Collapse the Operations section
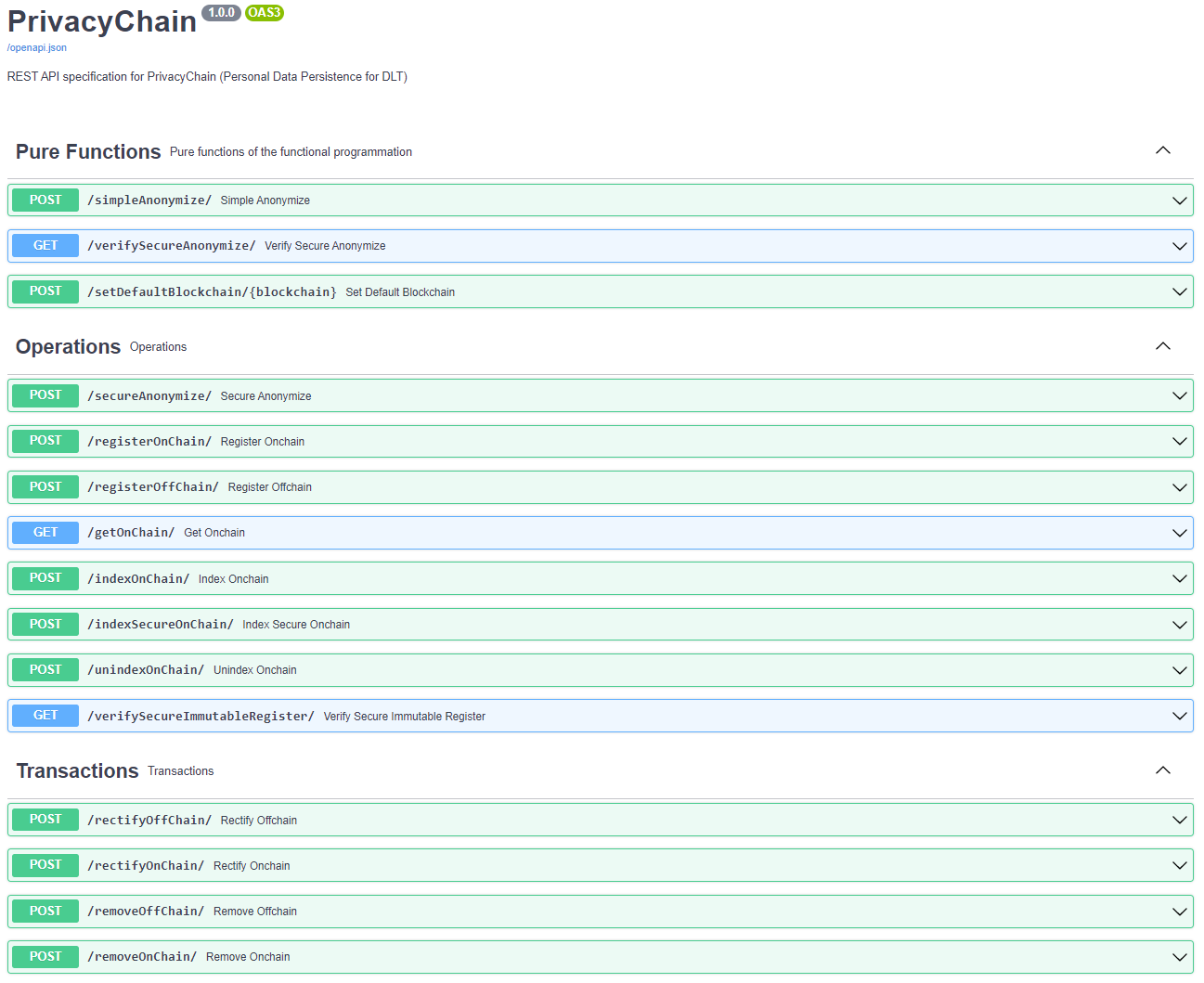Image resolution: width=1204 pixels, height=983 pixels. tap(1163, 345)
